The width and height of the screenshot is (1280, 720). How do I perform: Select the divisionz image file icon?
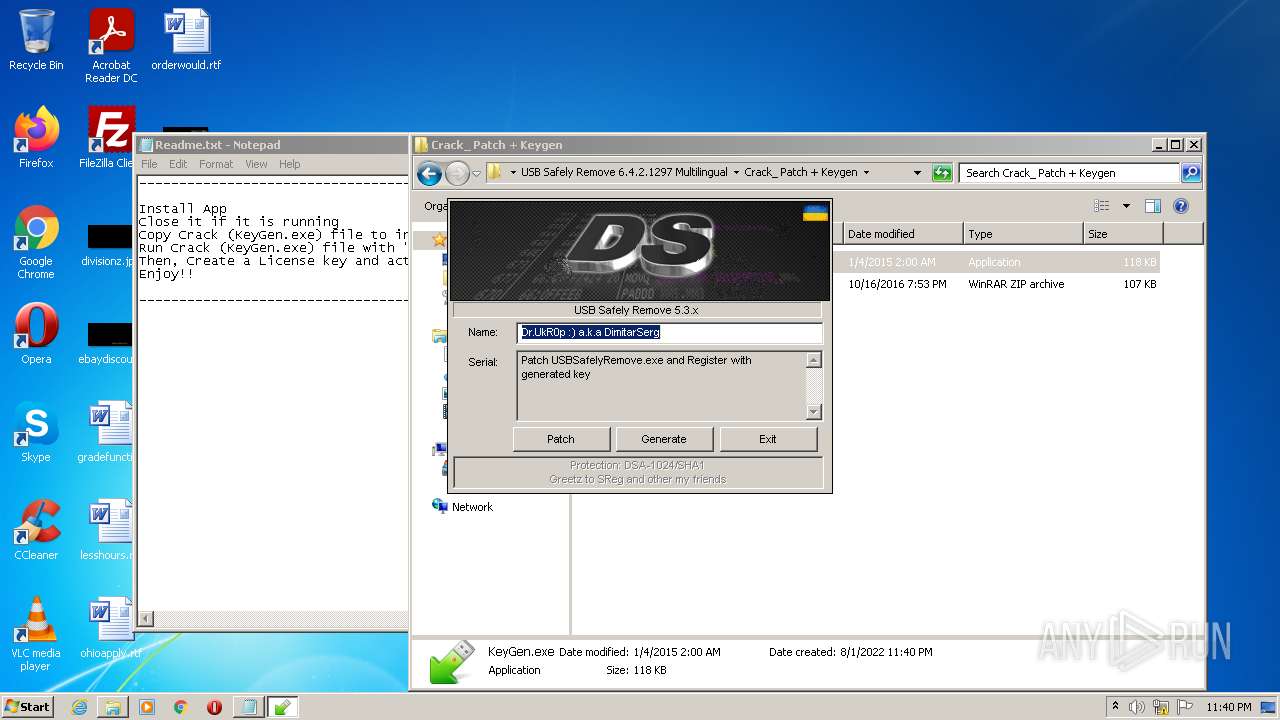tap(109, 246)
